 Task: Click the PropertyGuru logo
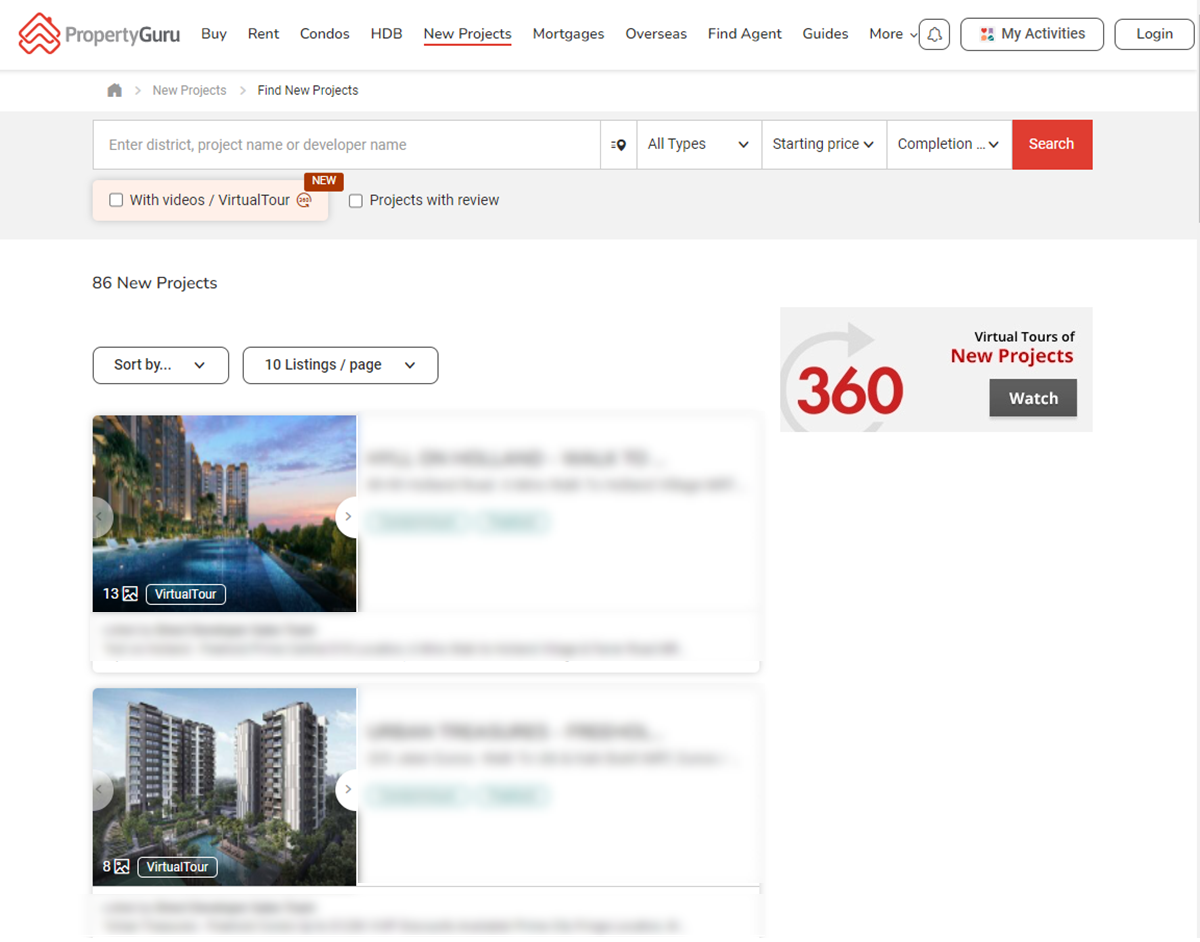click(x=99, y=34)
